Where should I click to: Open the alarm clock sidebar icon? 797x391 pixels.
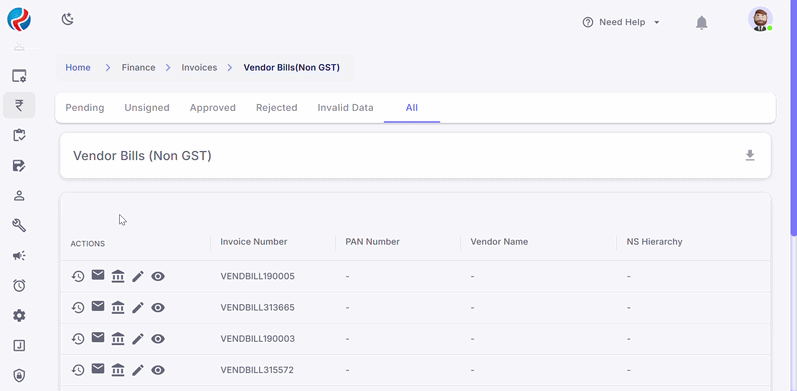(19, 285)
